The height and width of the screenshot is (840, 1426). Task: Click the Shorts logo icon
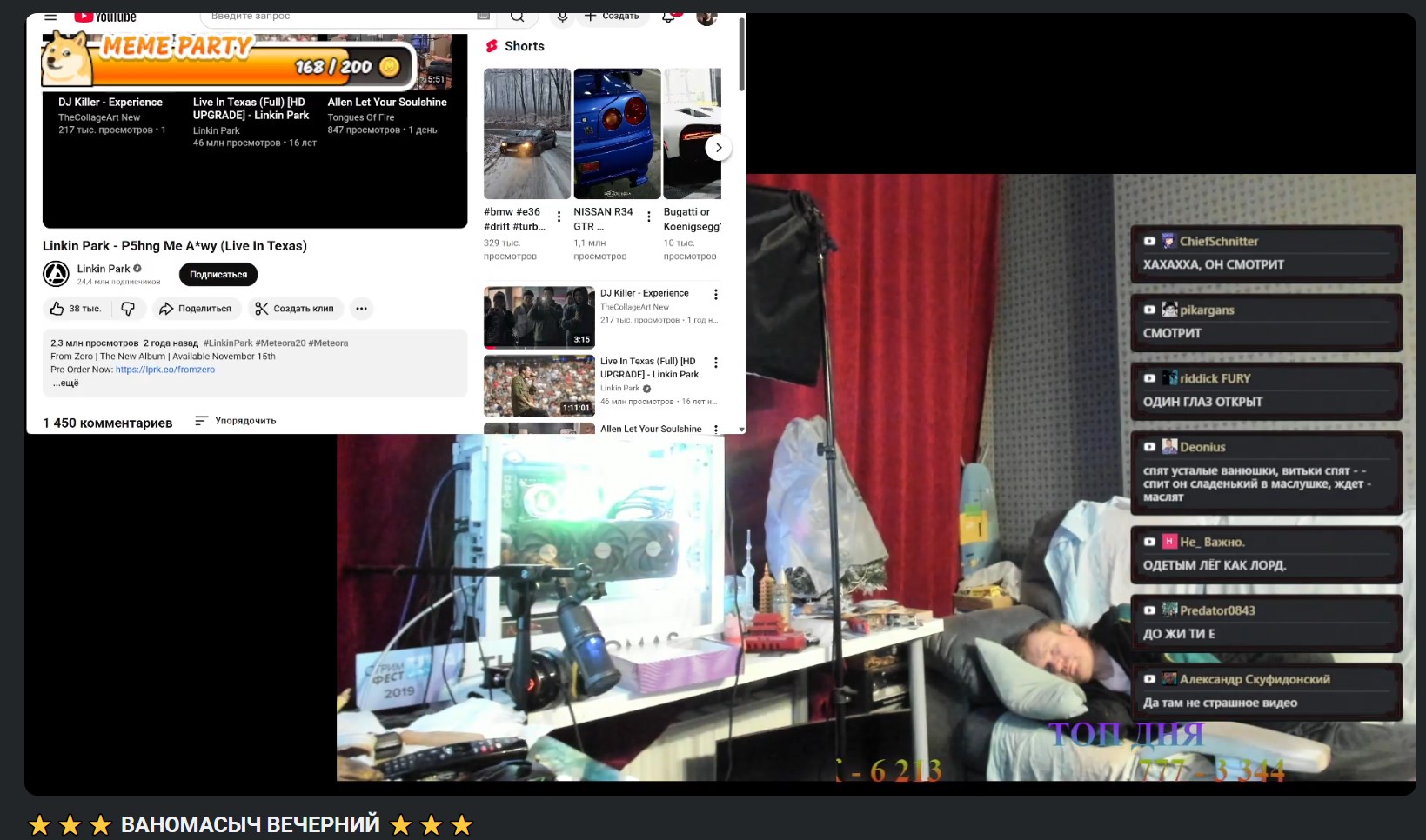point(492,46)
